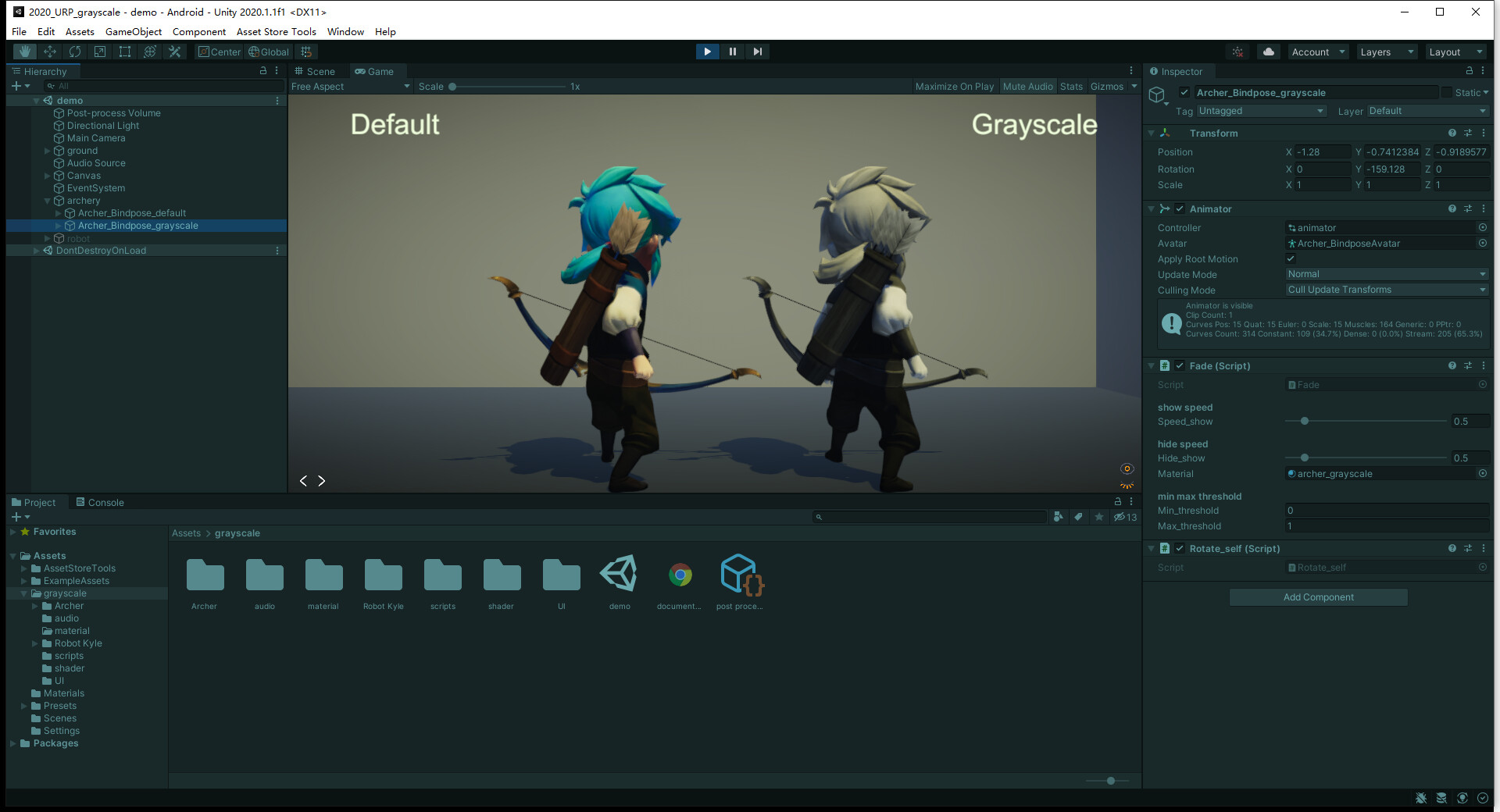Screen dimensions: 1500x812
Task: Select the Move tool
Action: 50,51
